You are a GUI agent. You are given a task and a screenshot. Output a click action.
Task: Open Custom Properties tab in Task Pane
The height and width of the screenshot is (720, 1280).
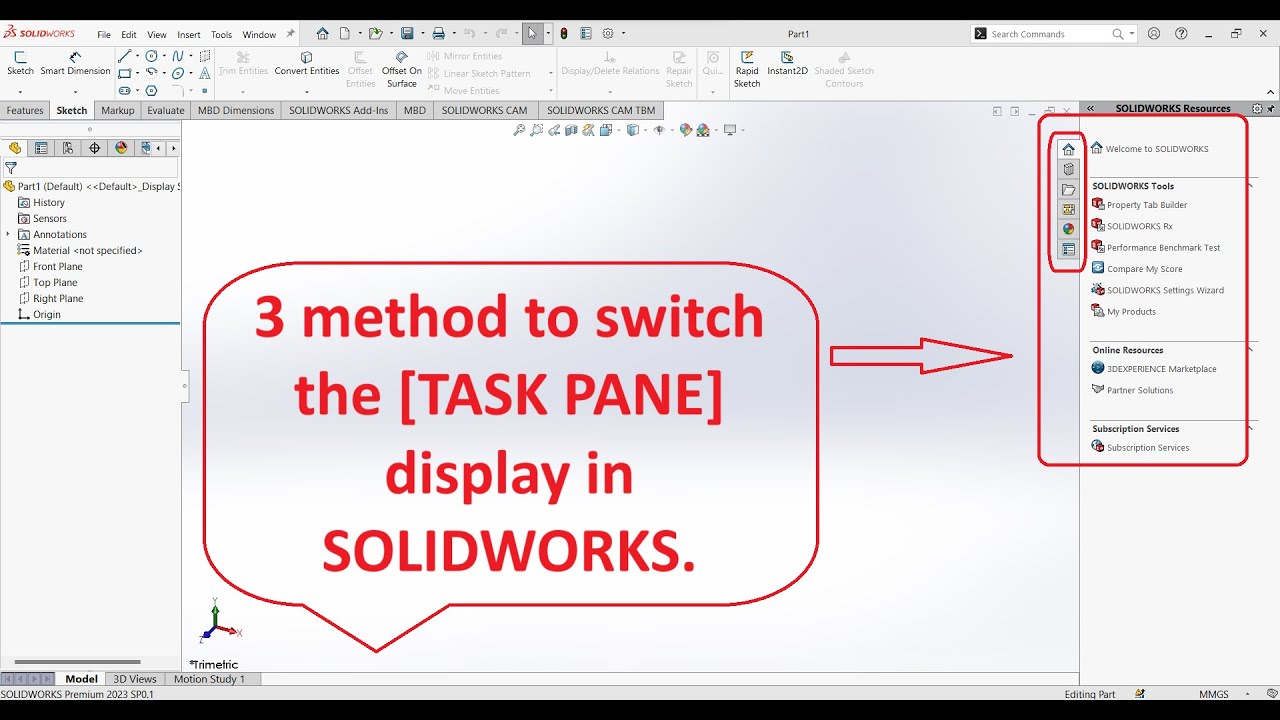click(1068, 249)
